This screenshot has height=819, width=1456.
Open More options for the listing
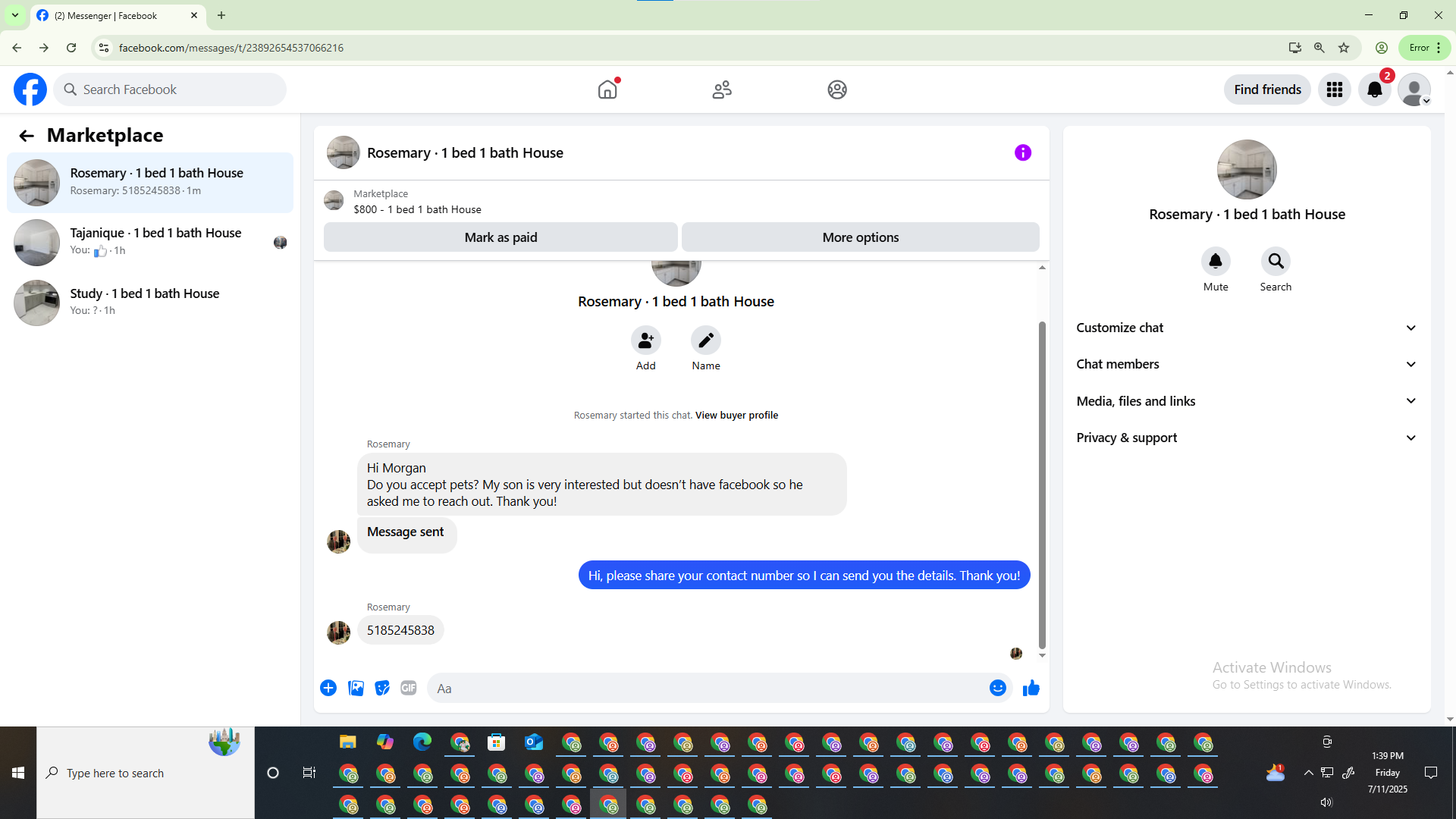click(x=861, y=237)
